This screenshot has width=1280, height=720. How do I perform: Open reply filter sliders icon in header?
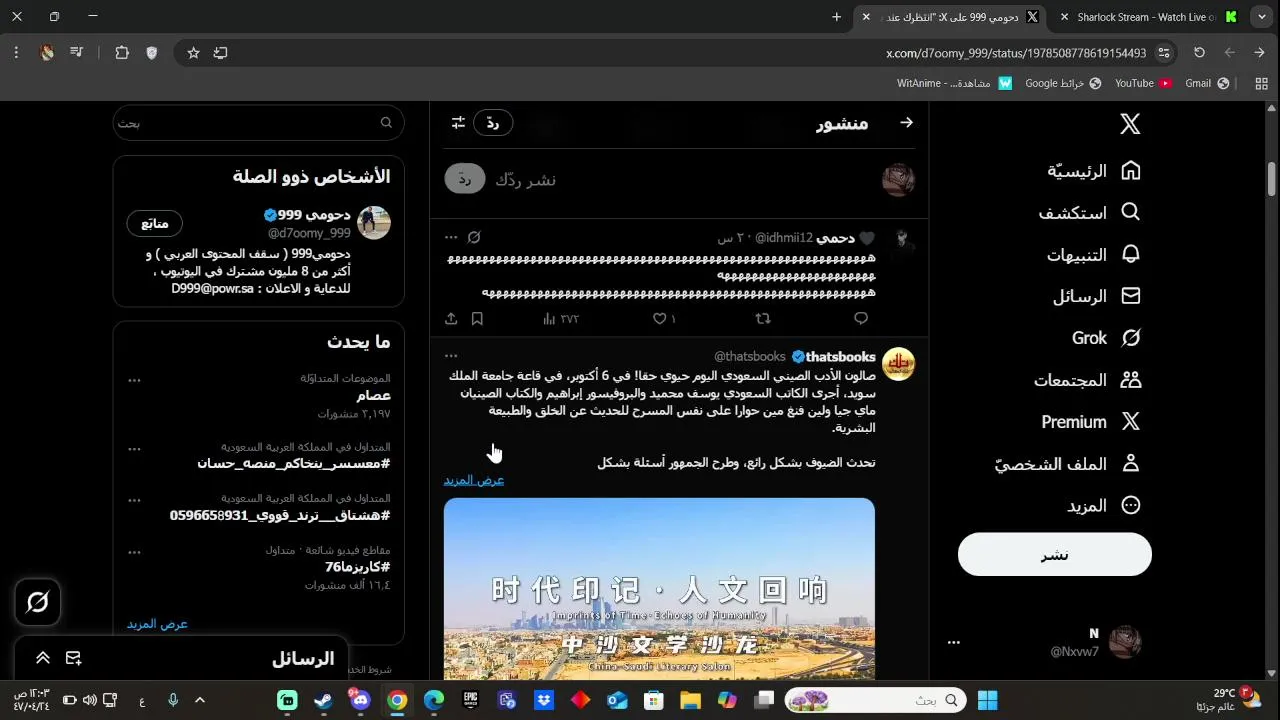tap(458, 123)
